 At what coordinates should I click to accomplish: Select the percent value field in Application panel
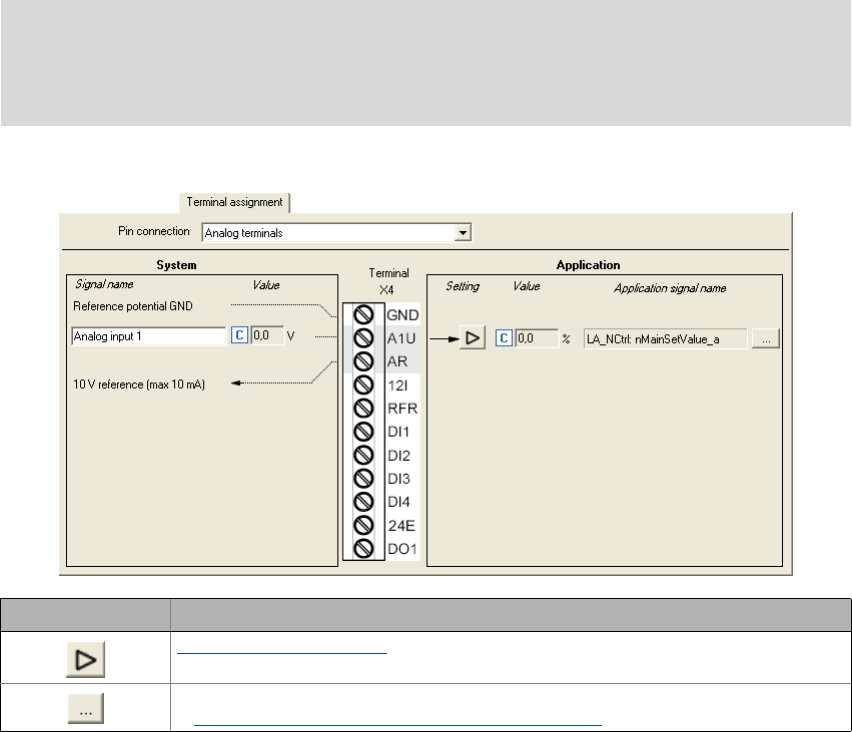534,338
